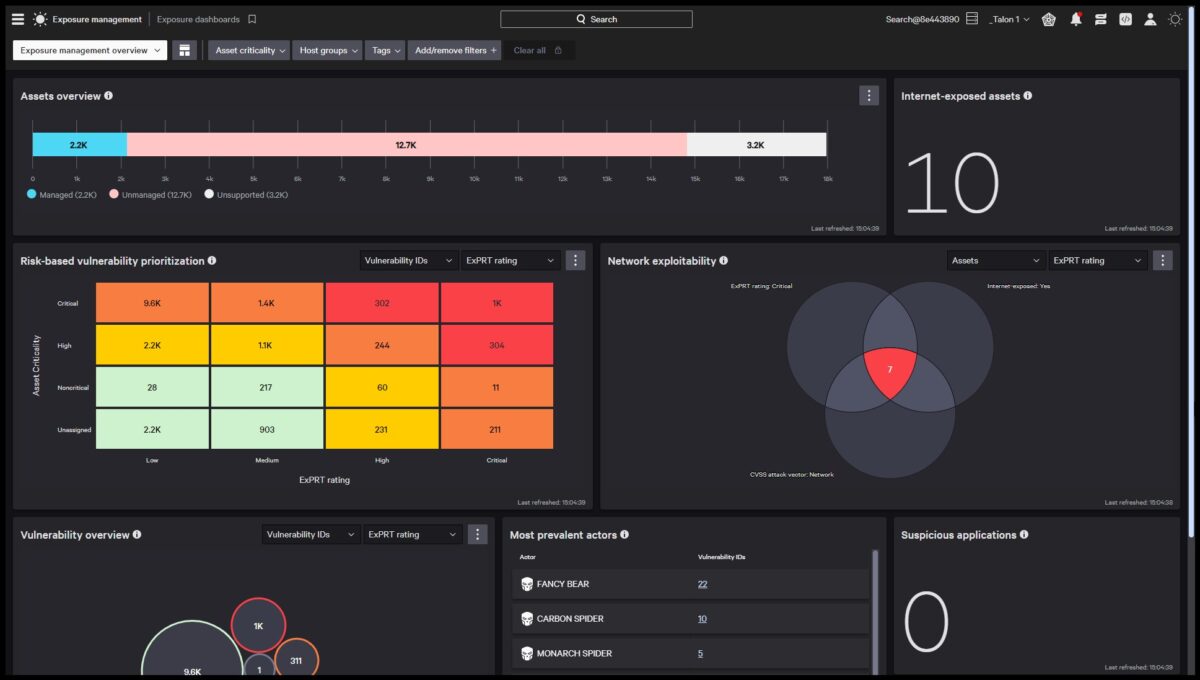Viewport: 1200px width, 680px height.
Task: Toggle Unsupported (3.2K) legend entry
Action: tap(246, 194)
